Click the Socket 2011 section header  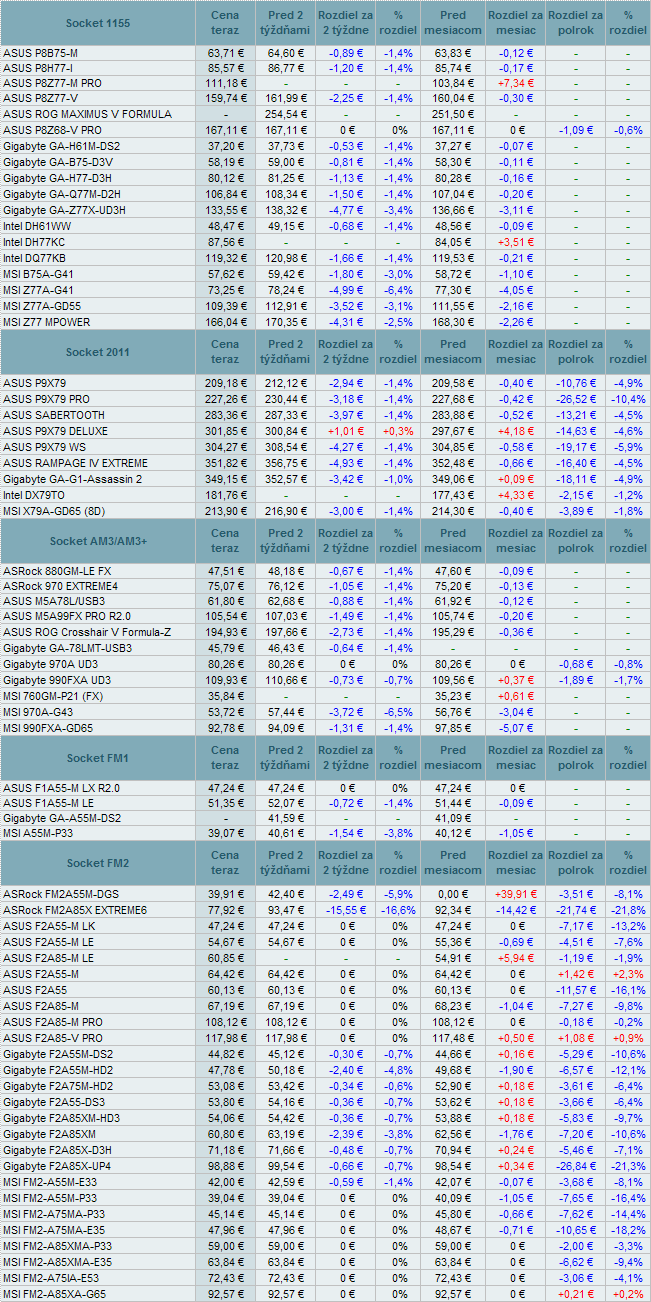point(98,352)
